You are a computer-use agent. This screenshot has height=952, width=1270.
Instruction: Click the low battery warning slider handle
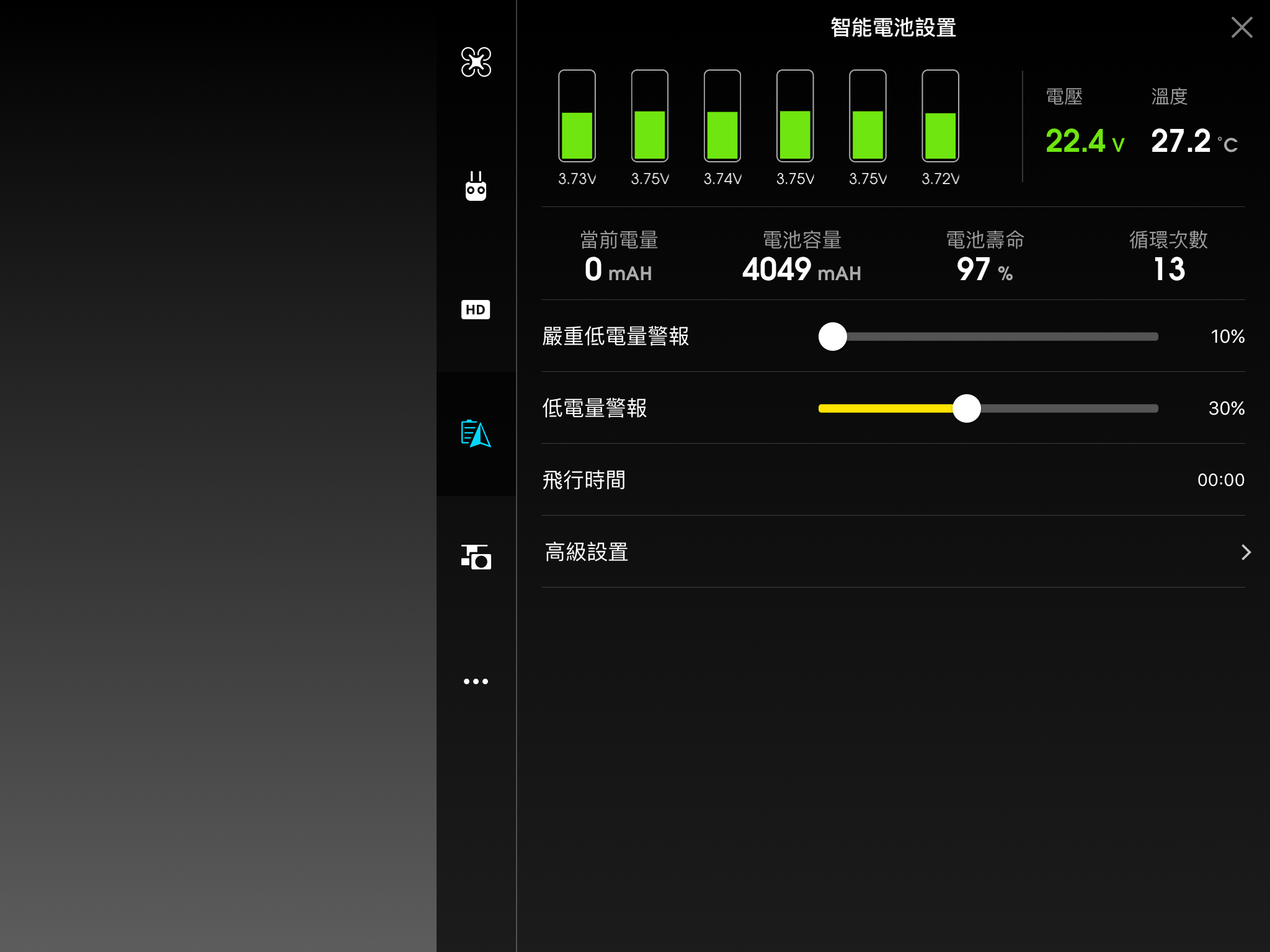tap(966, 408)
